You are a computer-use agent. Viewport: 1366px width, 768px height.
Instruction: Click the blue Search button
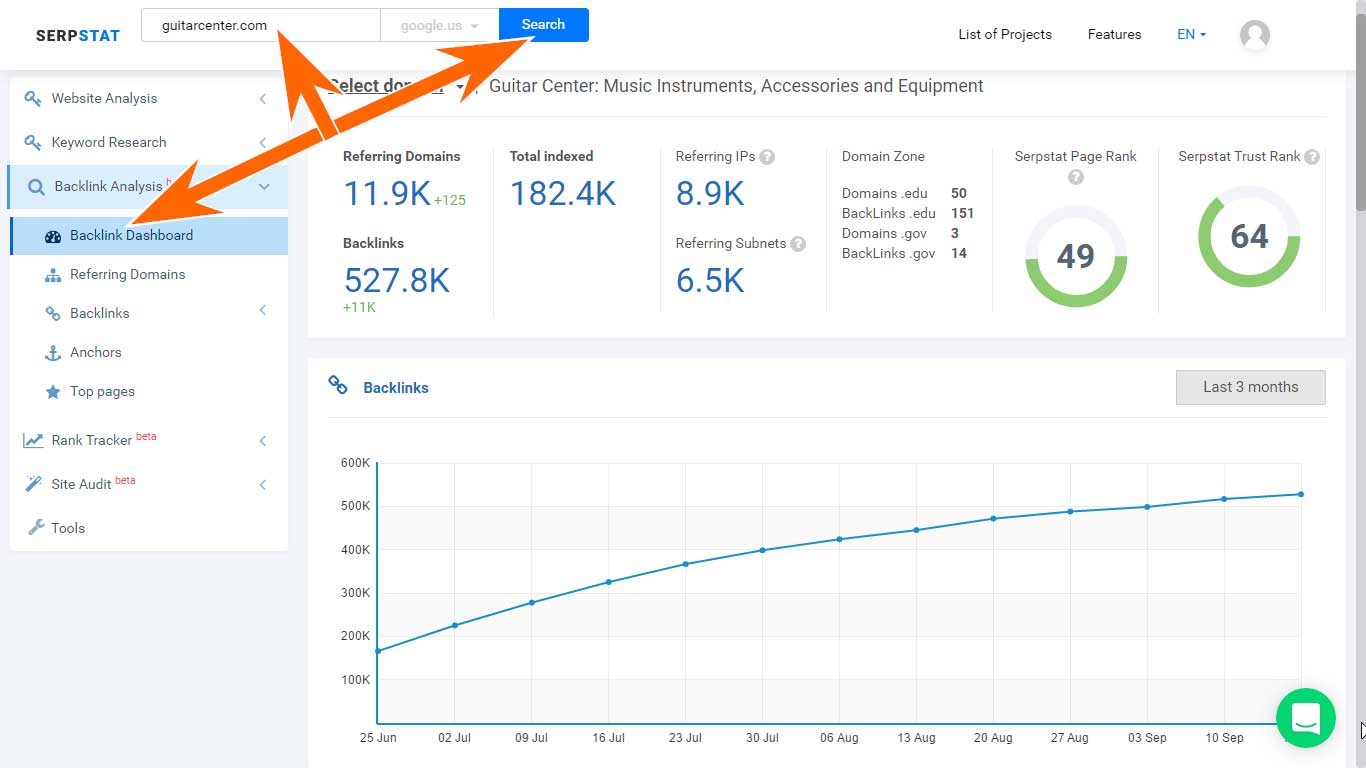(544, 25)
